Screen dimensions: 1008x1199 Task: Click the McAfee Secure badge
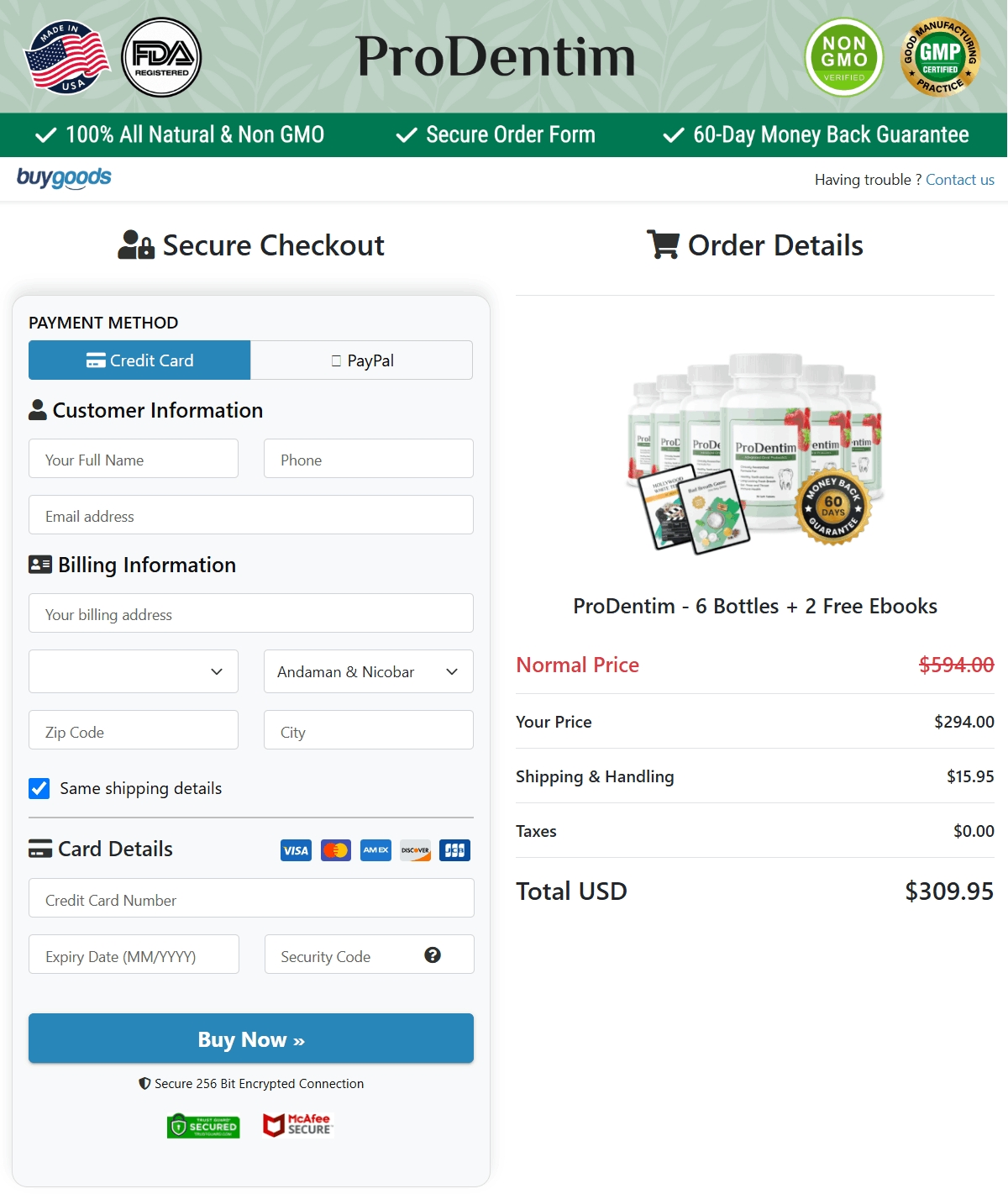tap(298, 1125)
